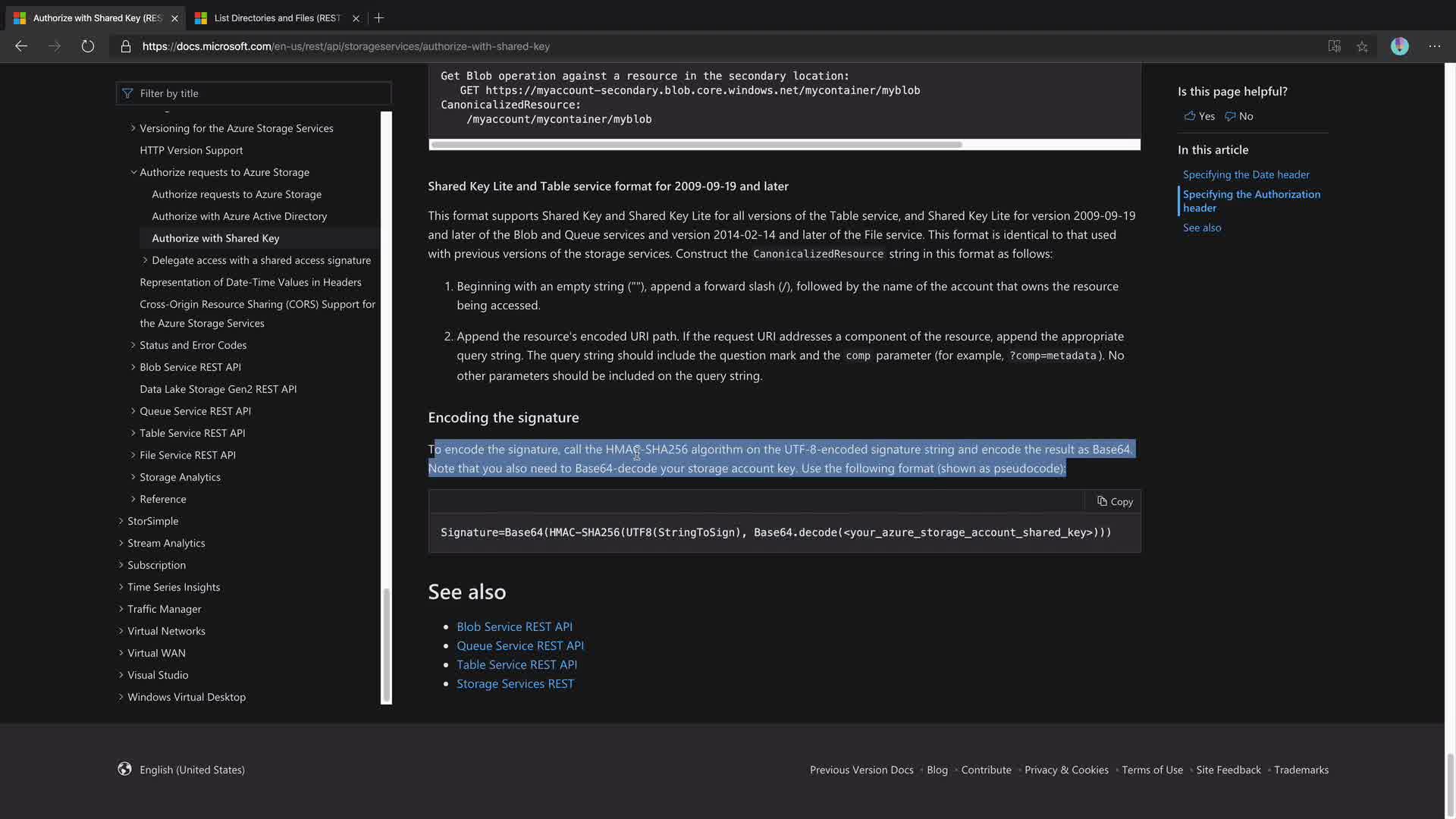This screenshot has width=1456, height=819.
Task: Jump to Specifying the Date header
Action: click(x=1245, y=174)
